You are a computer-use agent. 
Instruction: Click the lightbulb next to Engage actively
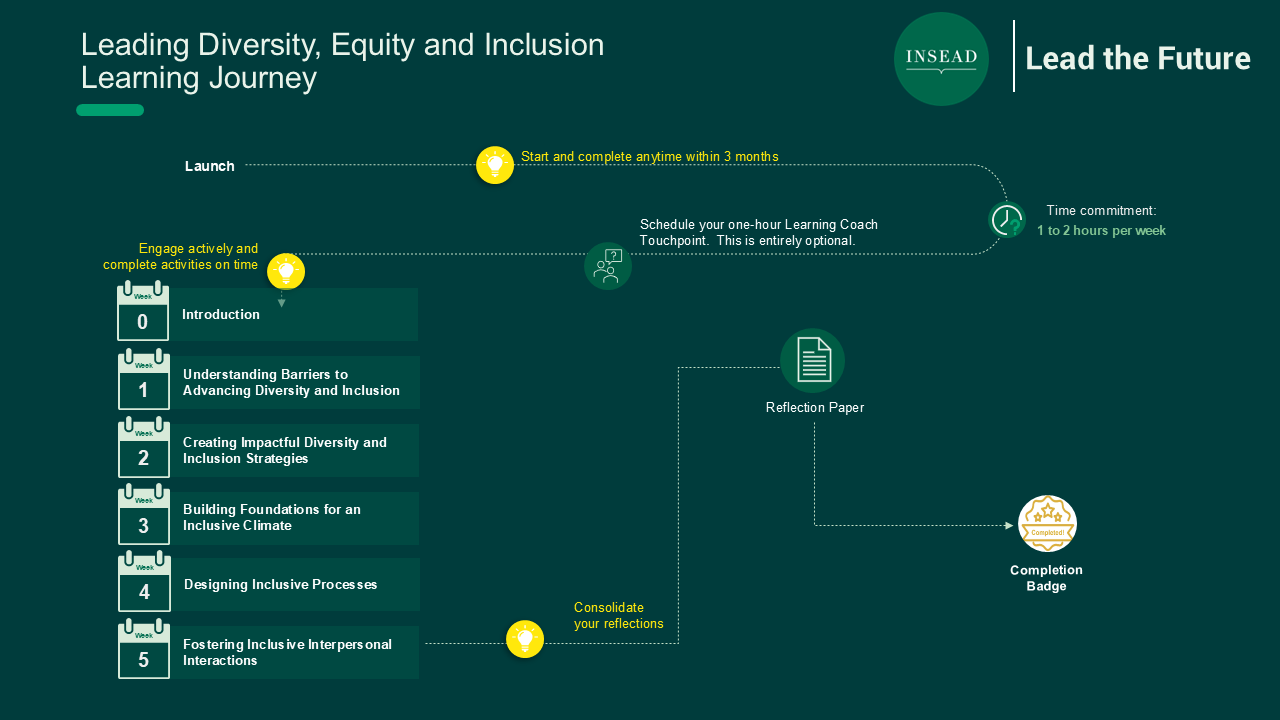pos(286,271)
